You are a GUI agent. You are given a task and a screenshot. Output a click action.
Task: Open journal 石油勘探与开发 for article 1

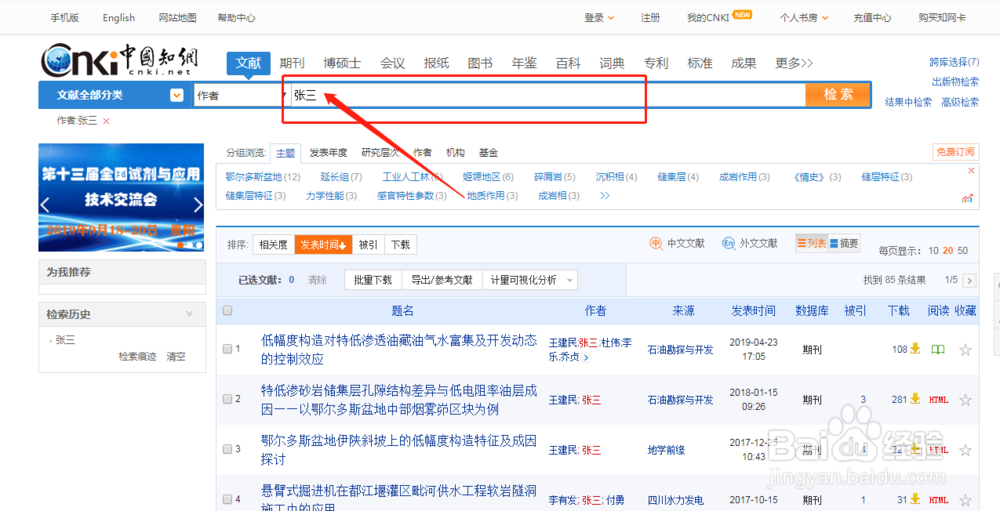point(680,350)
